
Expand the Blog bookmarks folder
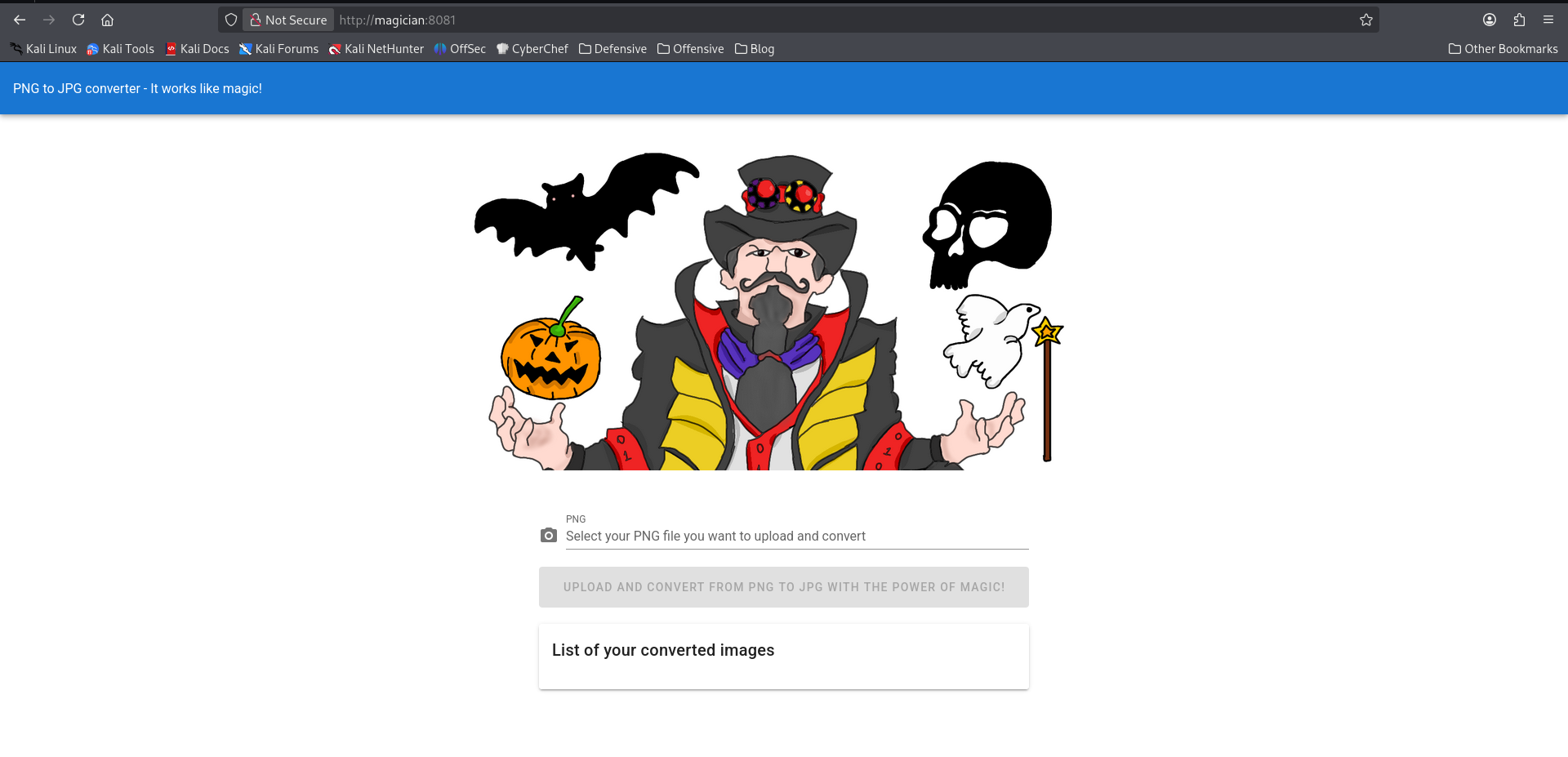pos(755,49)
